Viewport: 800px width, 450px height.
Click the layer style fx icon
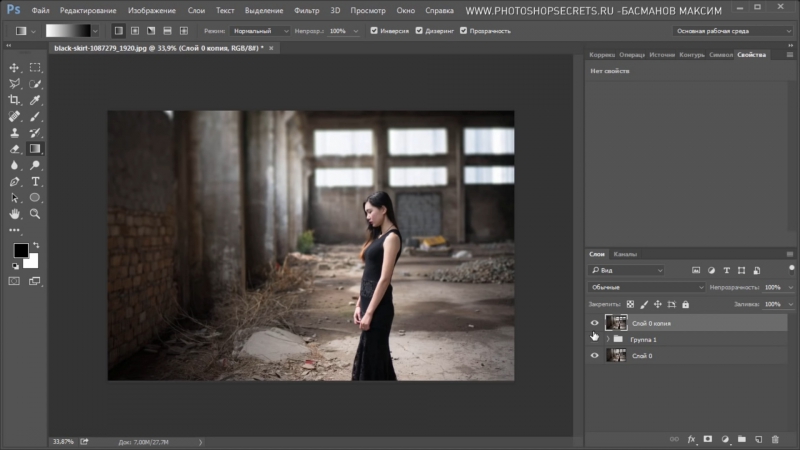click(x=690, y=438)
